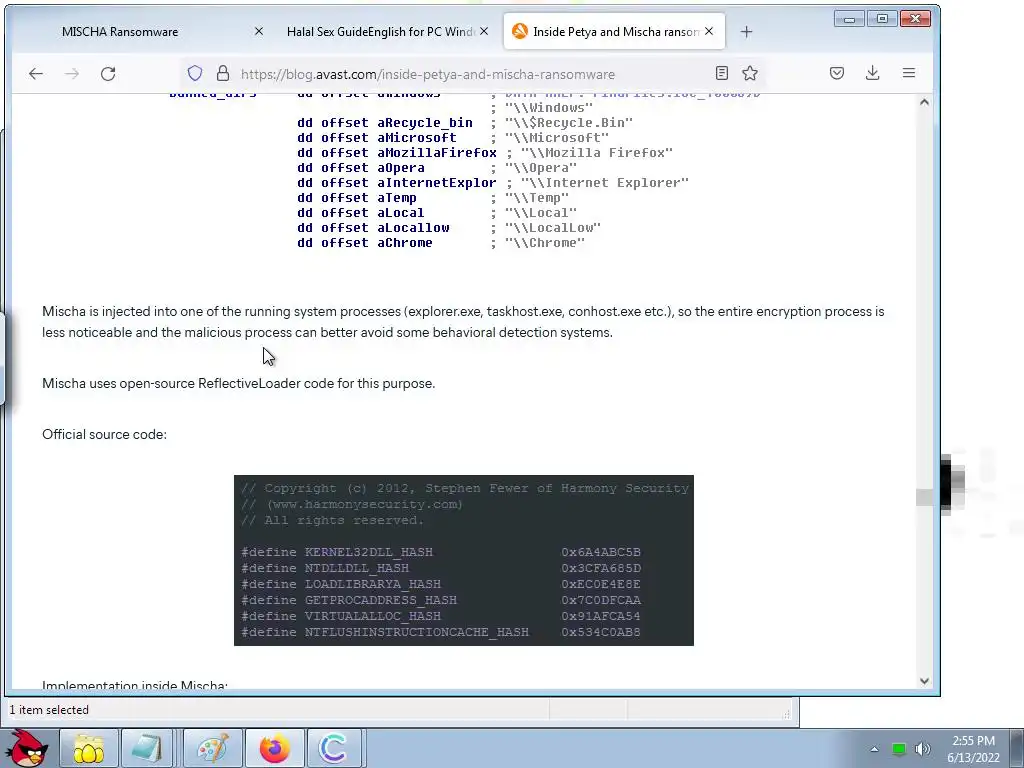
Task: Open tracking protection shield info
Action: pos(195,73)
